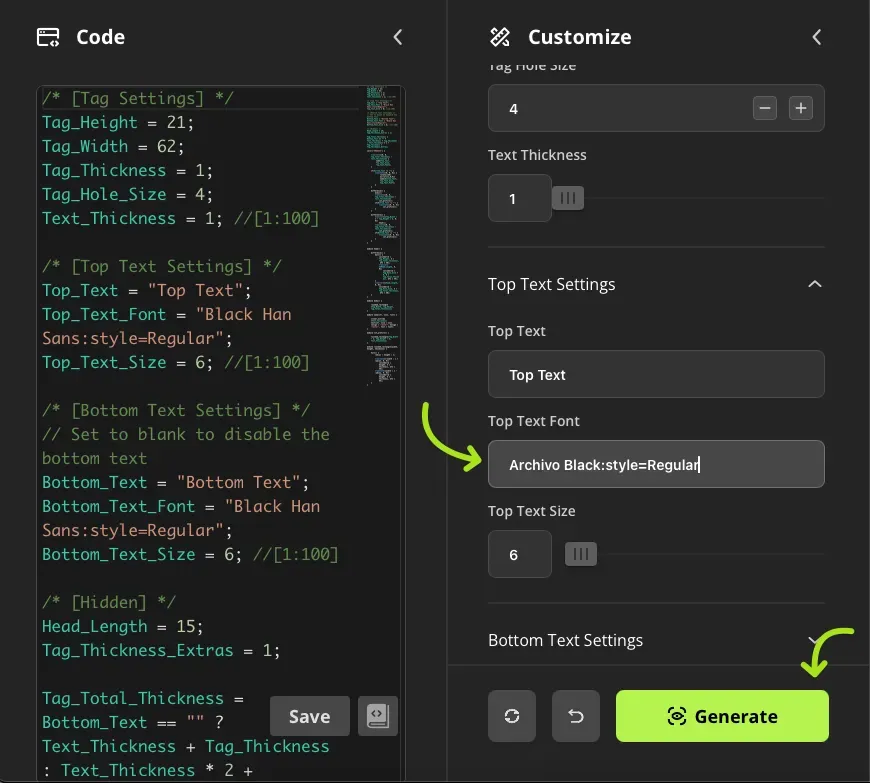Grab the Text Thickness slider handle
Viewport: 870px width, 783px height.
coord(568,198)
